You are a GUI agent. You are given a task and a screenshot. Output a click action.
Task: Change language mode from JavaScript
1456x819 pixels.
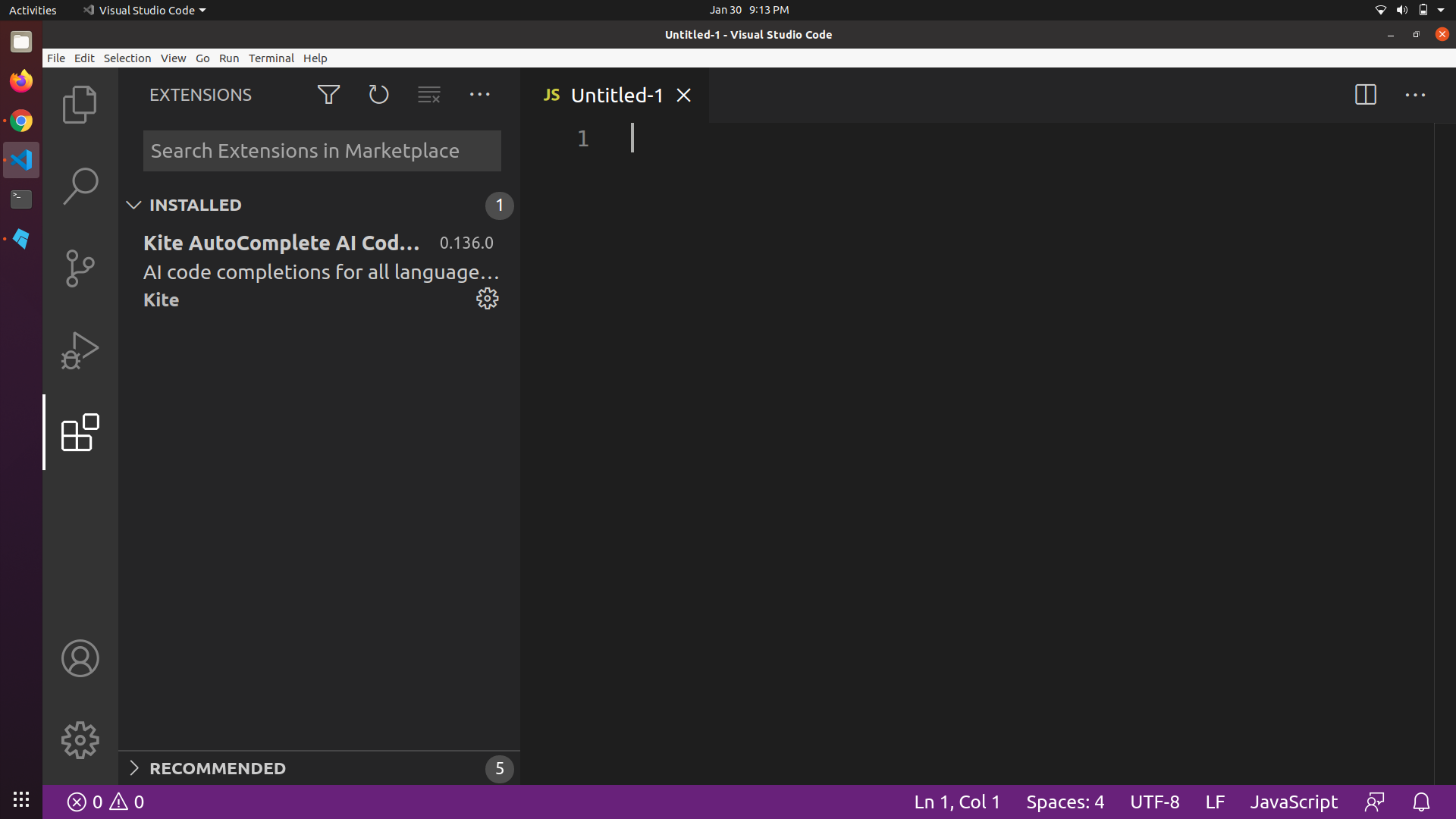[1294, 802]
